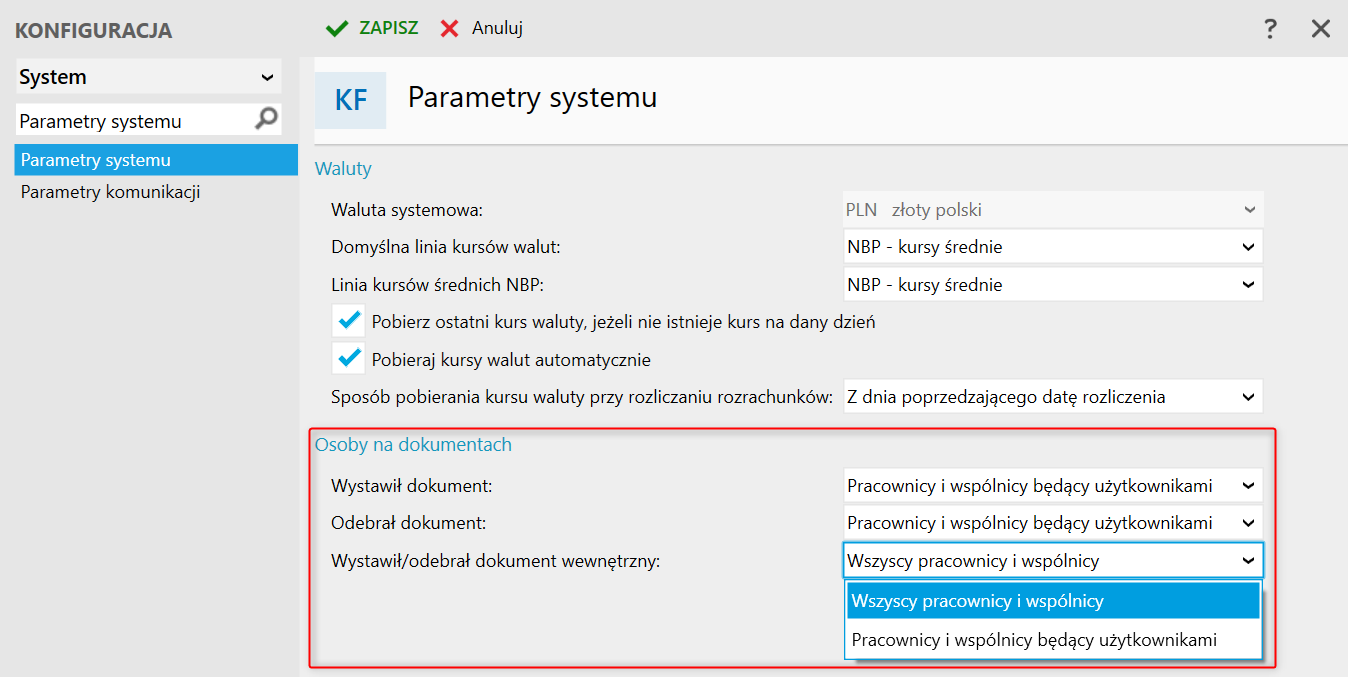The image size is (1348, 677).
Task: Click the search magnifier icon
Action: click(x=266, y=120)
